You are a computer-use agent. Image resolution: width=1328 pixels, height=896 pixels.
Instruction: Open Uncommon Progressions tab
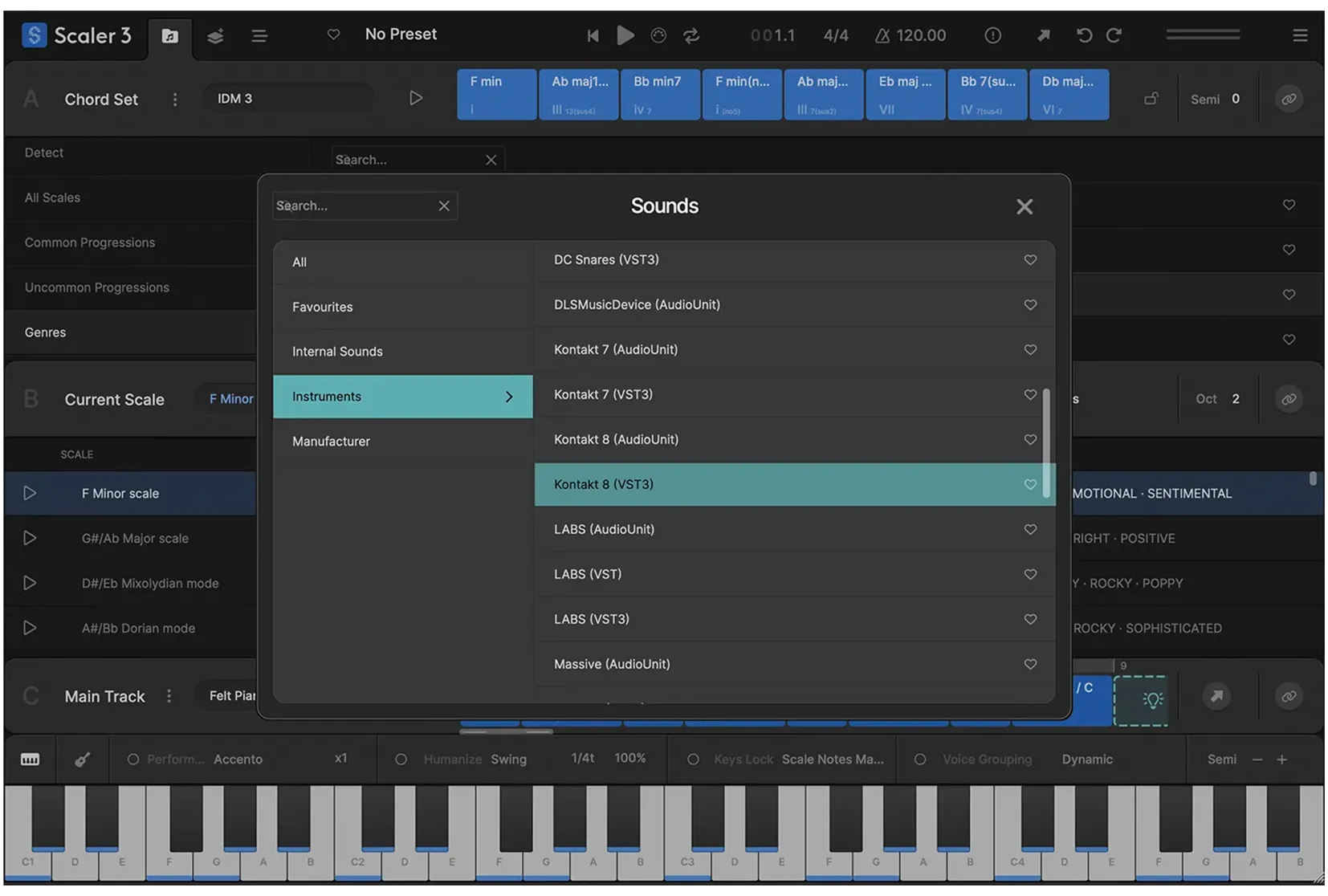coord(131,287)
